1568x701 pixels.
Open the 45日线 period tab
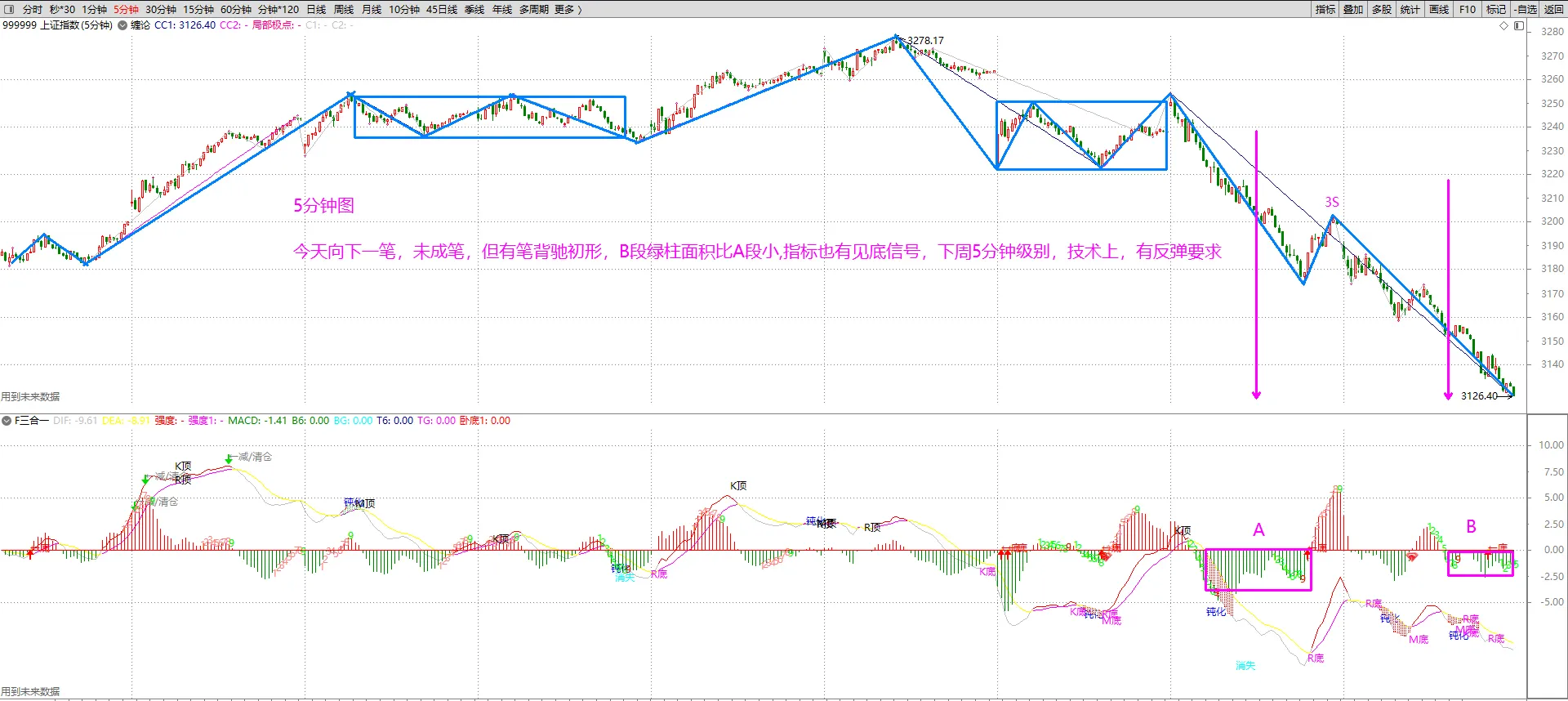click(x=442, y=9)
